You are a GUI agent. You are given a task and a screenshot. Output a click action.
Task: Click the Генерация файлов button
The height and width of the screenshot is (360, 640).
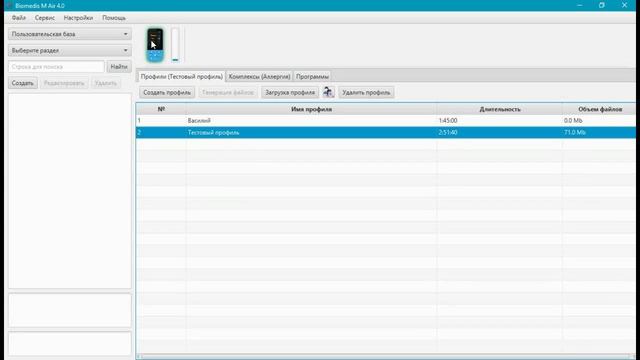pyautogui.click(x=228, y=92)
